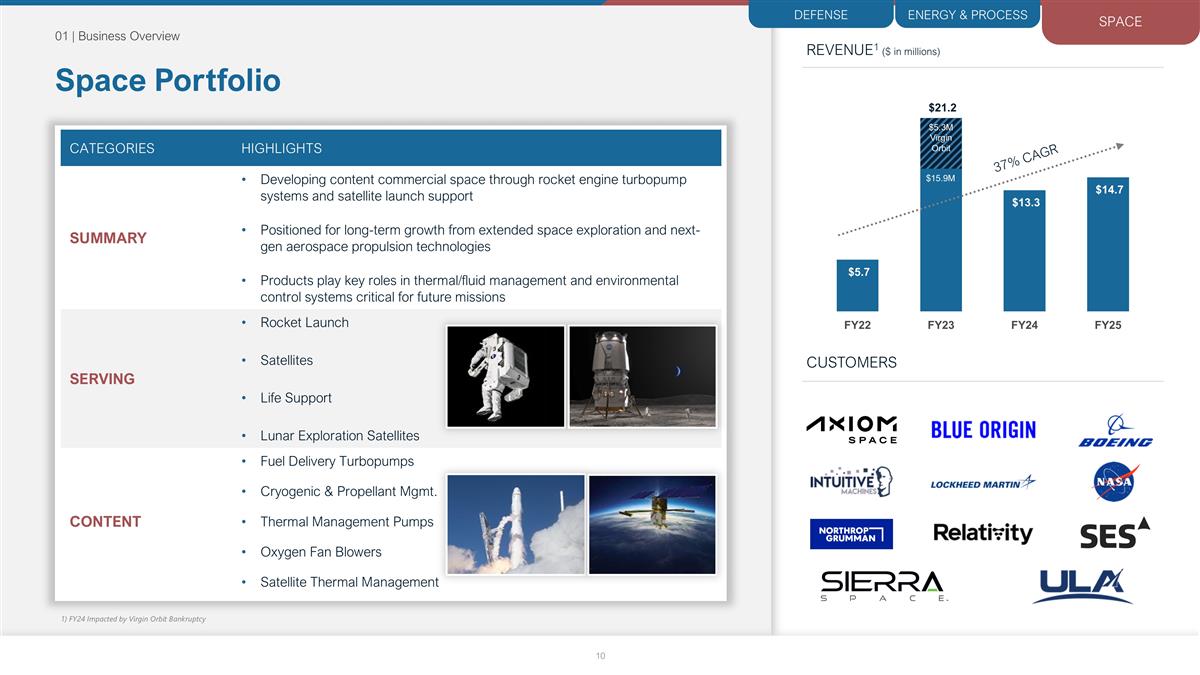The width and height of the screenshot is (1200, 675).
Task: Open the ENERGY & PROCESS tab
Action: 967,14
